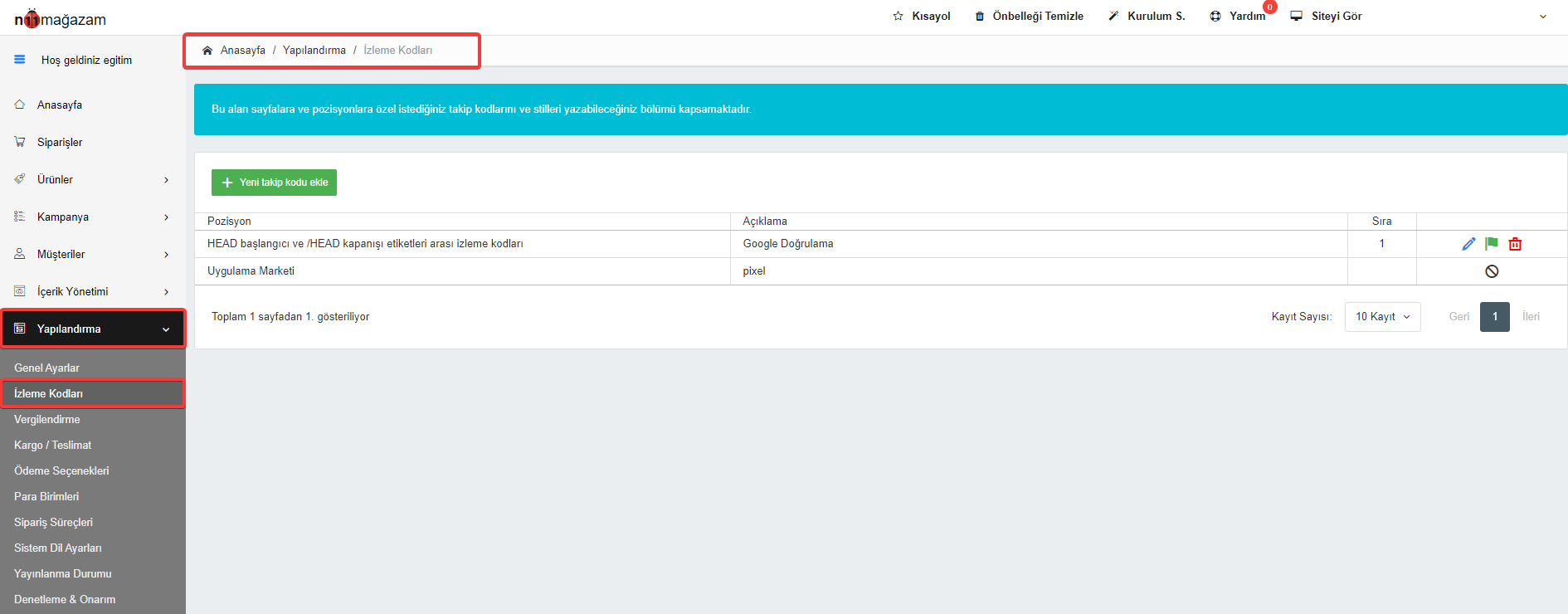Click the green flag icon for Google Doğrulama
The height and width of the screenshot is (614, 1568).
(x=1492, y=244)
